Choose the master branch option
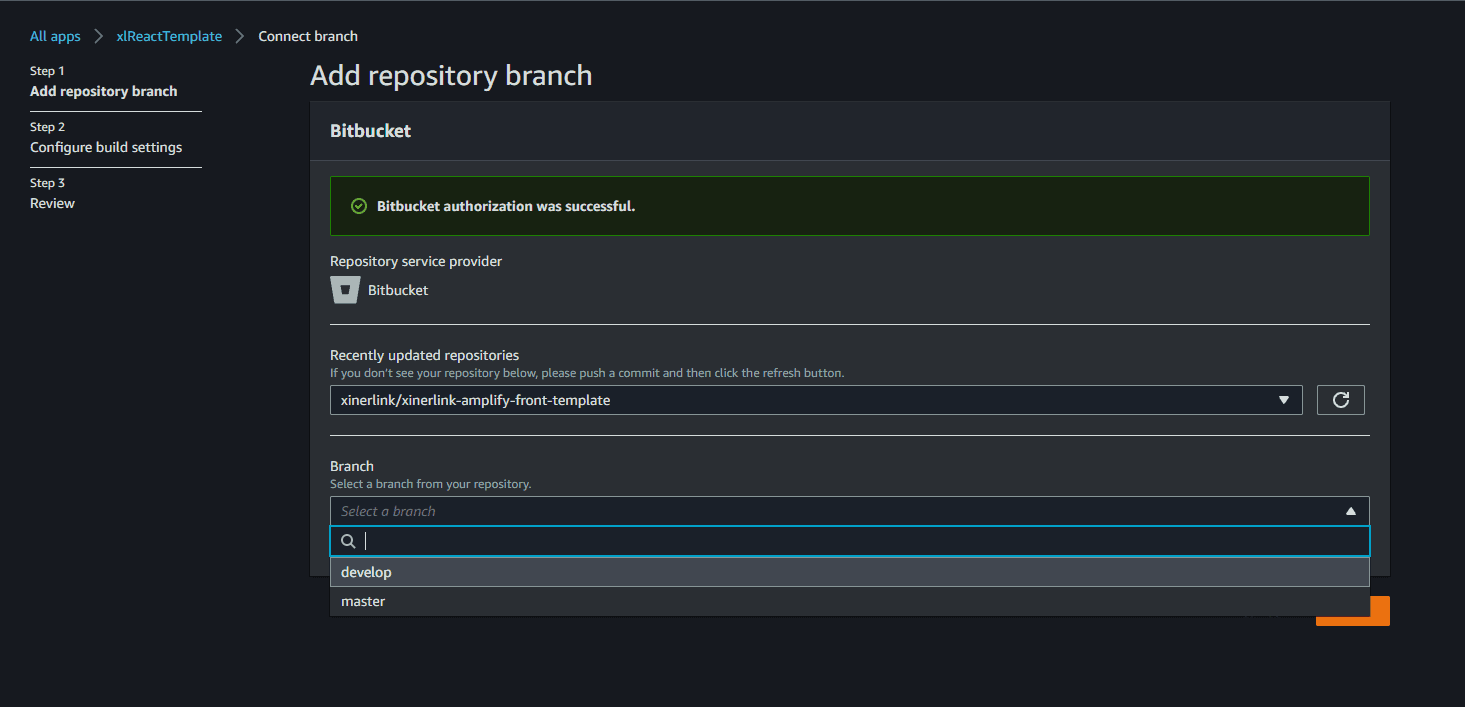The width and height of the screenshot is (1465, 707). coord(363,601)
